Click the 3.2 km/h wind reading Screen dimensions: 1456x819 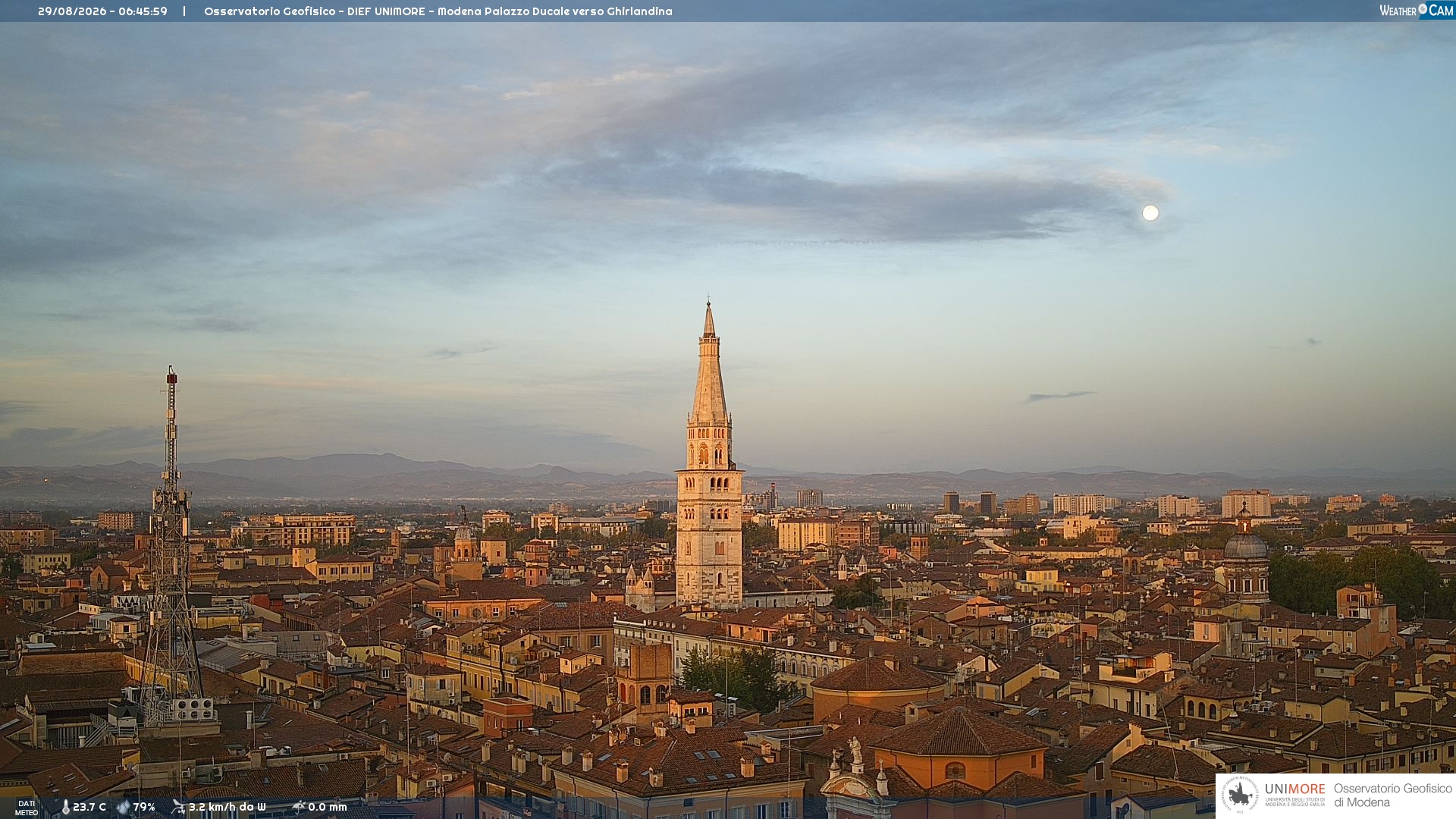click(x=227, y=807)
